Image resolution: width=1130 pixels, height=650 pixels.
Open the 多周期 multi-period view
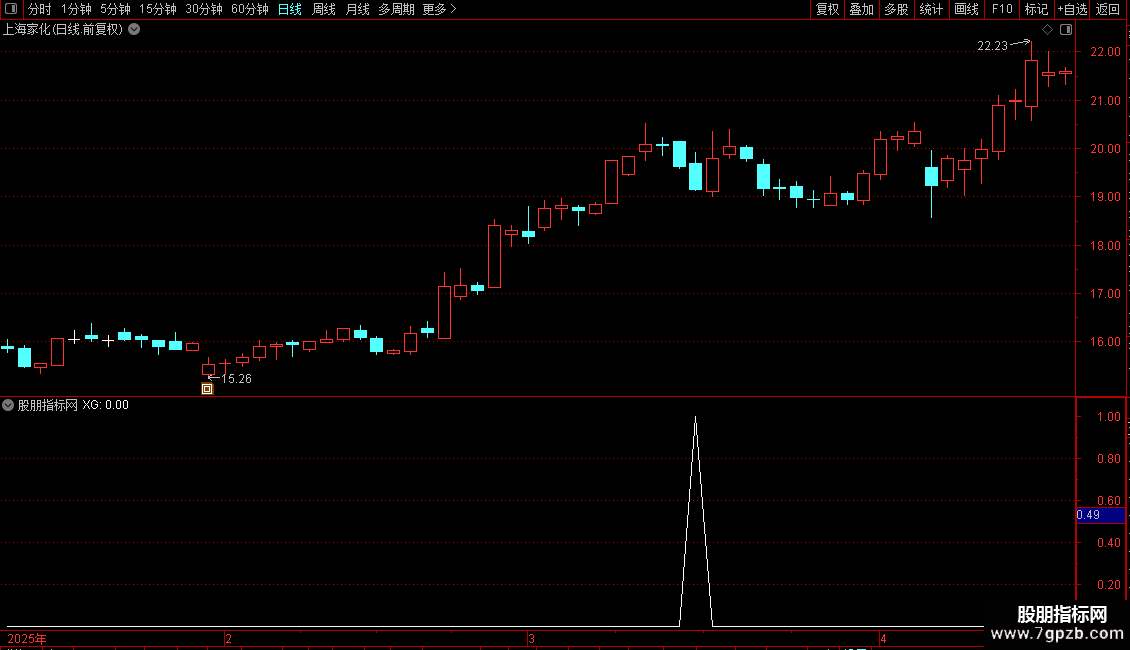[x=396, y=9]
